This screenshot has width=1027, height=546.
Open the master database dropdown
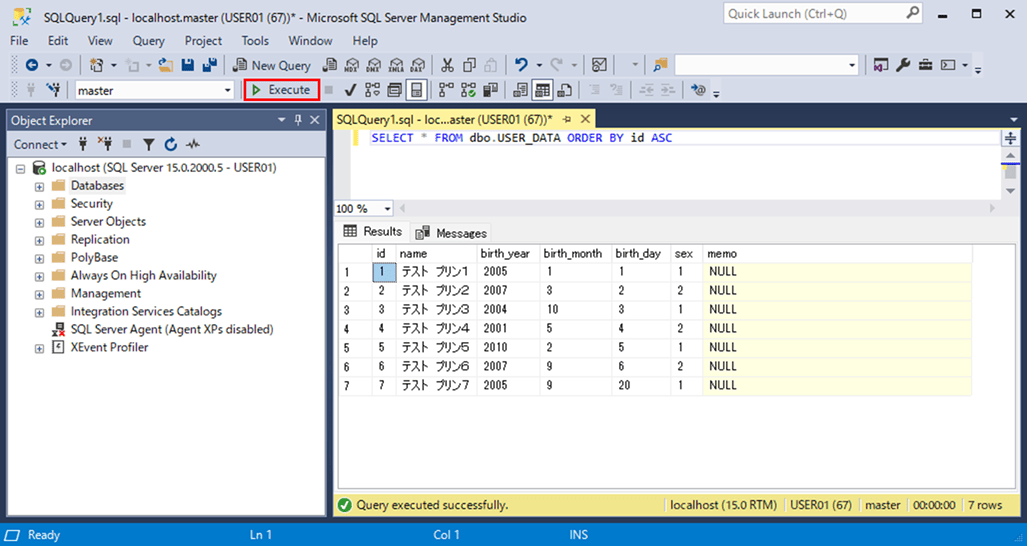[228, 90]
